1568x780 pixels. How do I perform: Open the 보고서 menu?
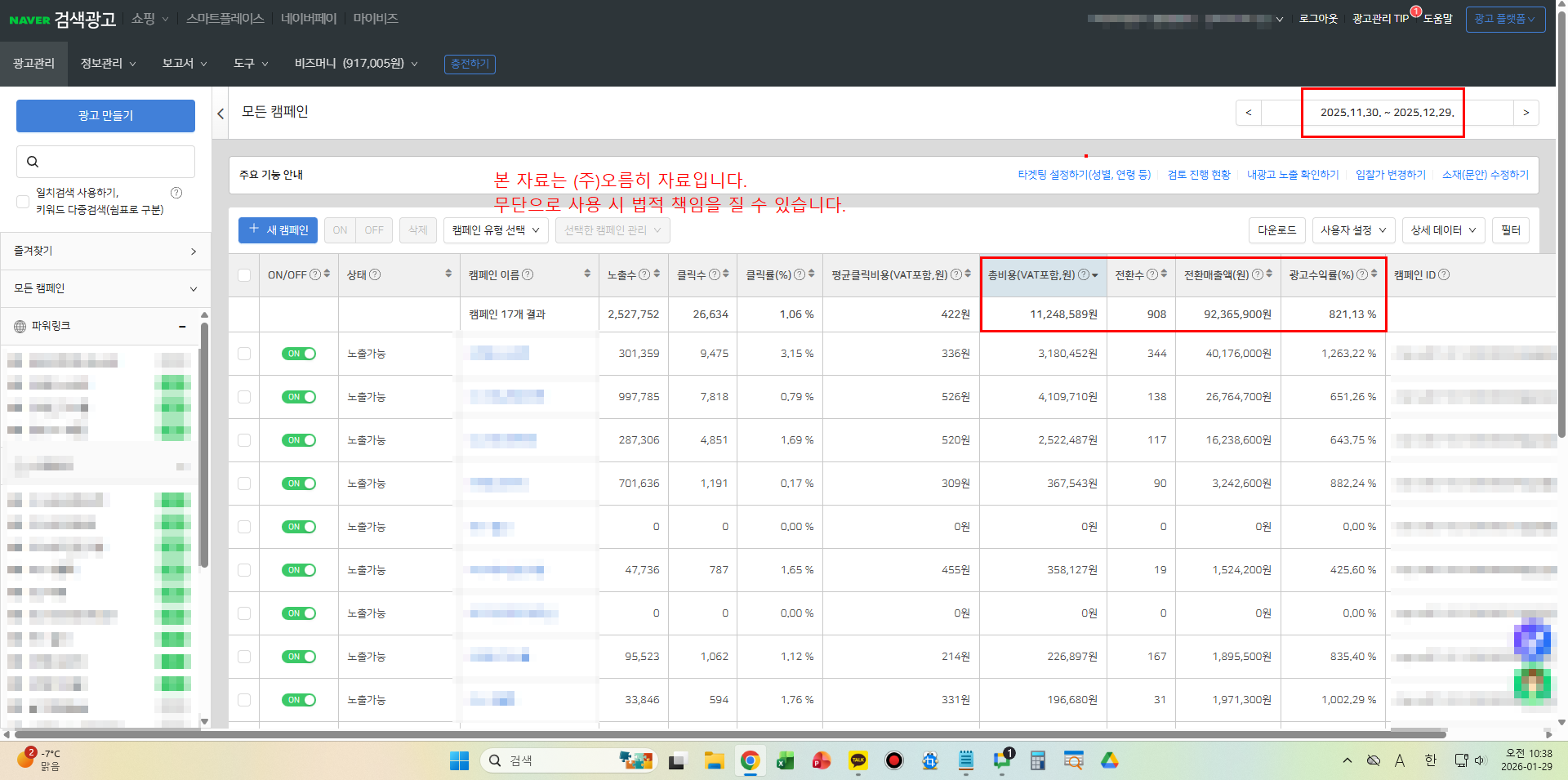(x=183, y=63)
